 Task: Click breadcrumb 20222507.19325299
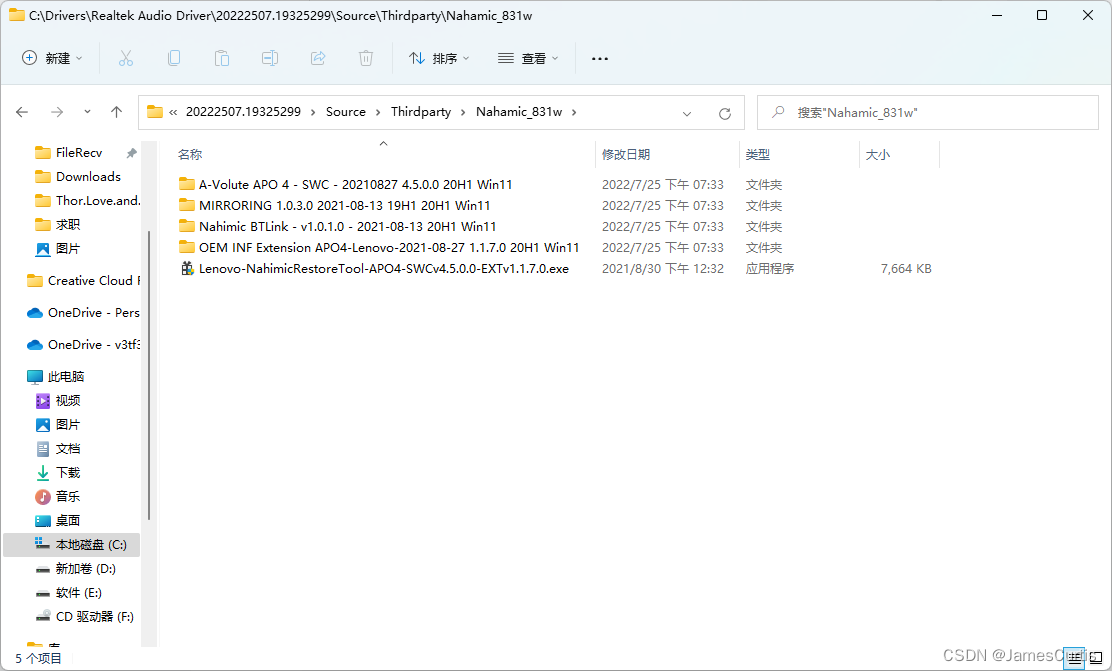pos(243,111)
